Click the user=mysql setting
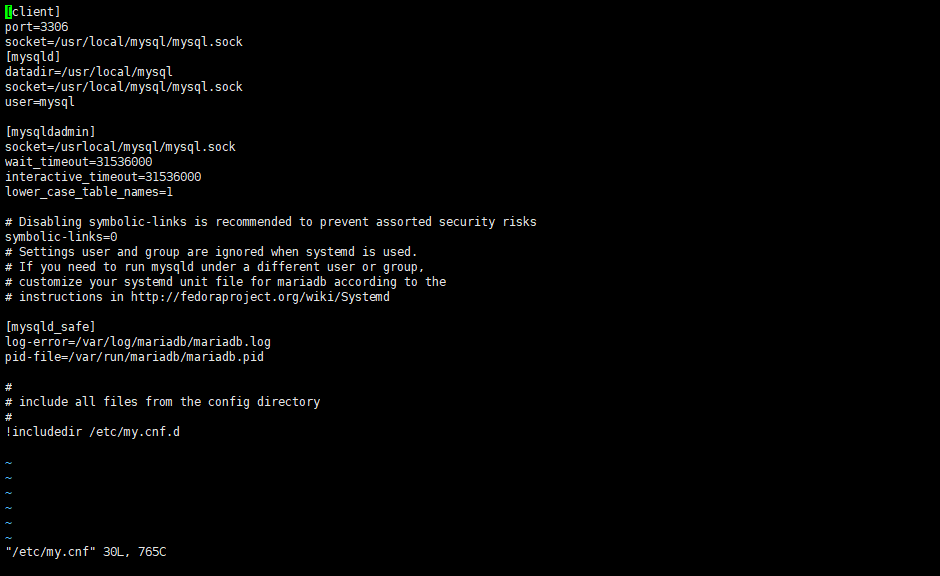This screenshot has width=940, height=576. pyautogui.click(x=40, y=102)
